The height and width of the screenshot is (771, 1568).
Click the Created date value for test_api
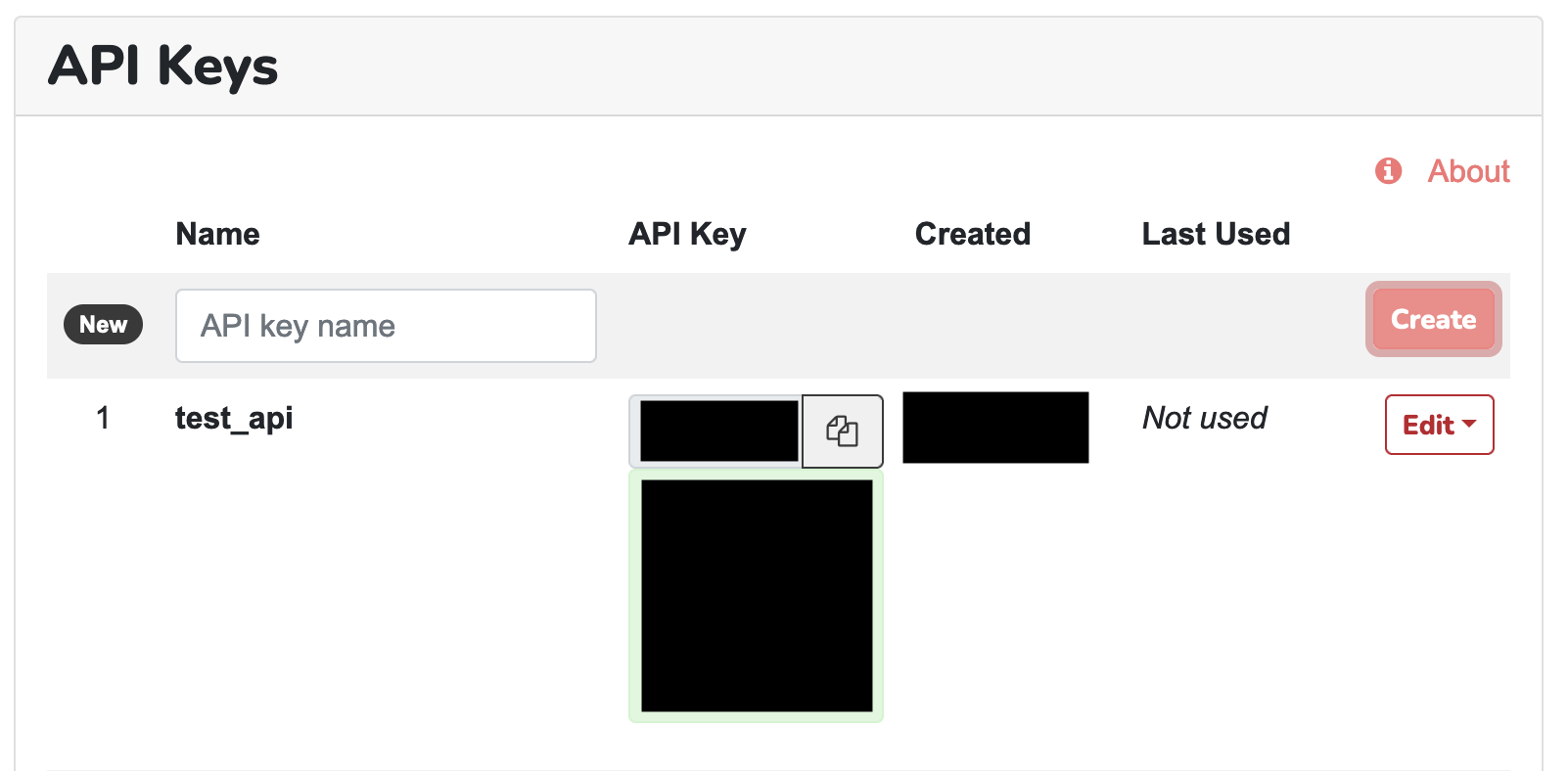994,427
